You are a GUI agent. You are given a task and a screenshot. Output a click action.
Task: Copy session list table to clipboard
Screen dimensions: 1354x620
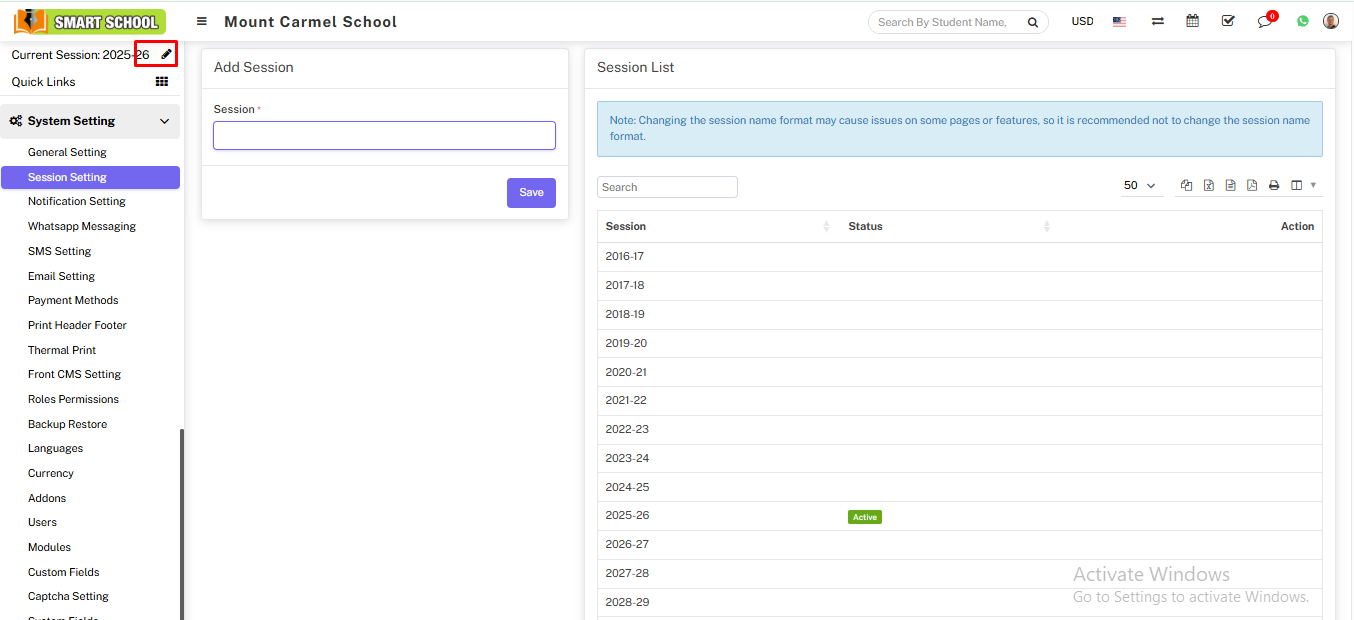click(x=1186, y=186)
